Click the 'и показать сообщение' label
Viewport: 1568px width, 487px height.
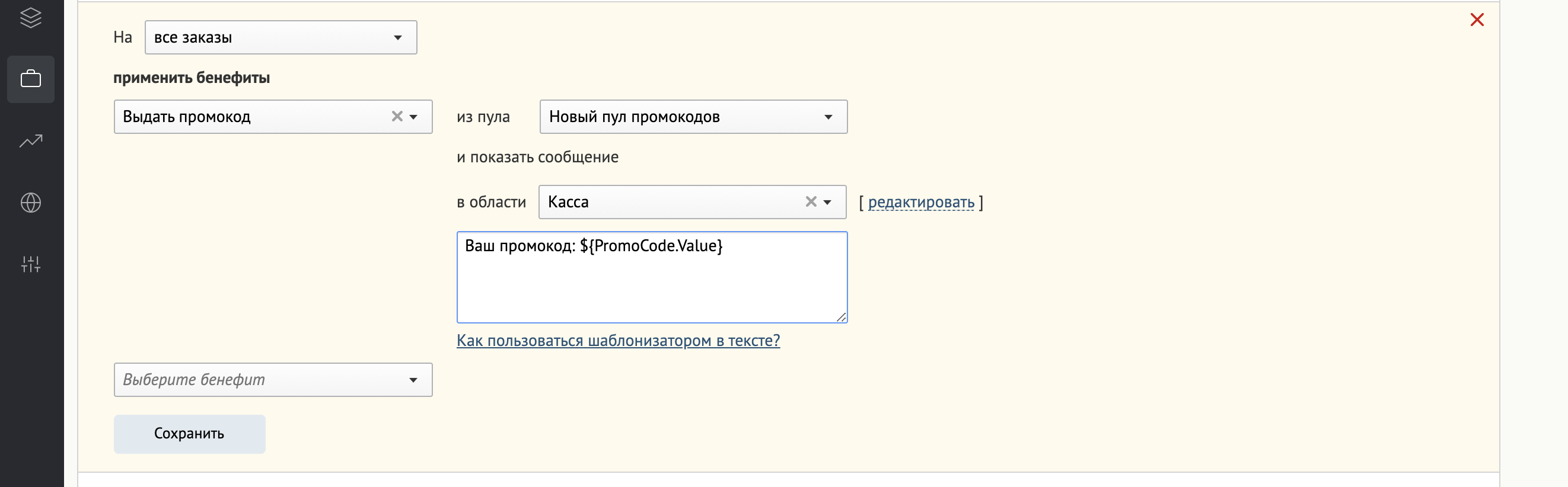coord(537,157)
